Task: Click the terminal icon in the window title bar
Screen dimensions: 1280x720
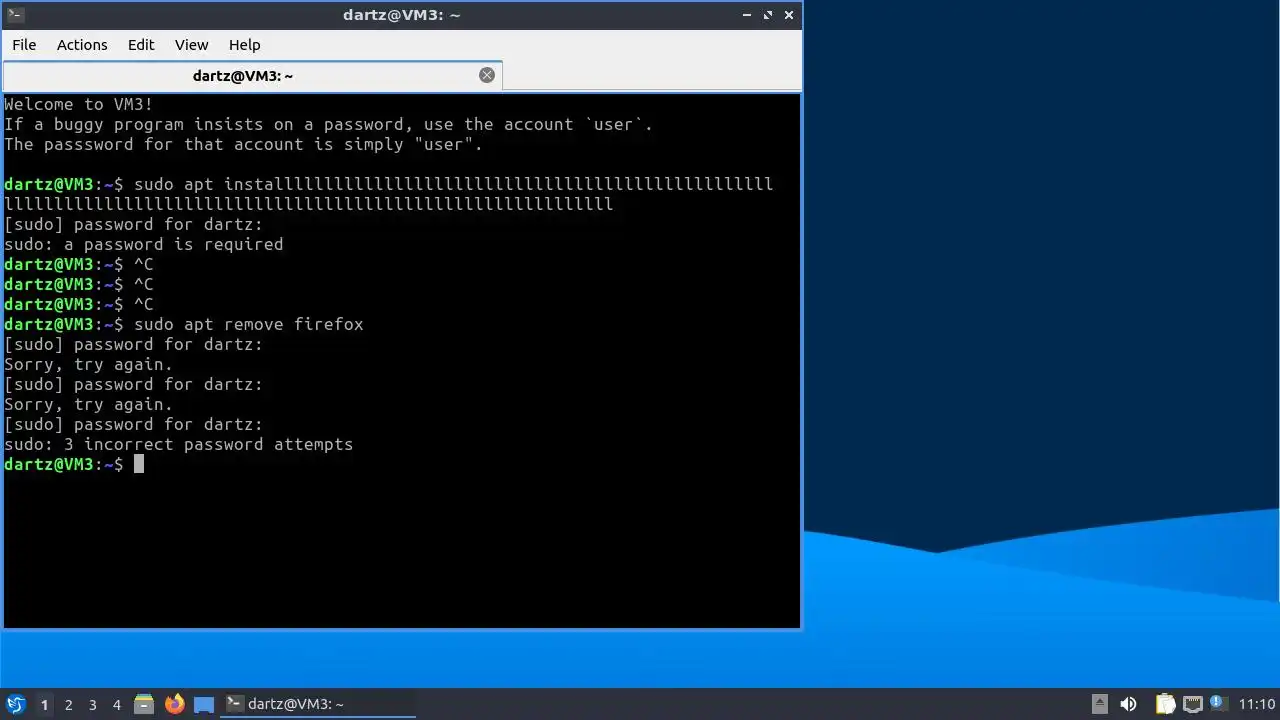Action: tap(15, 15)
